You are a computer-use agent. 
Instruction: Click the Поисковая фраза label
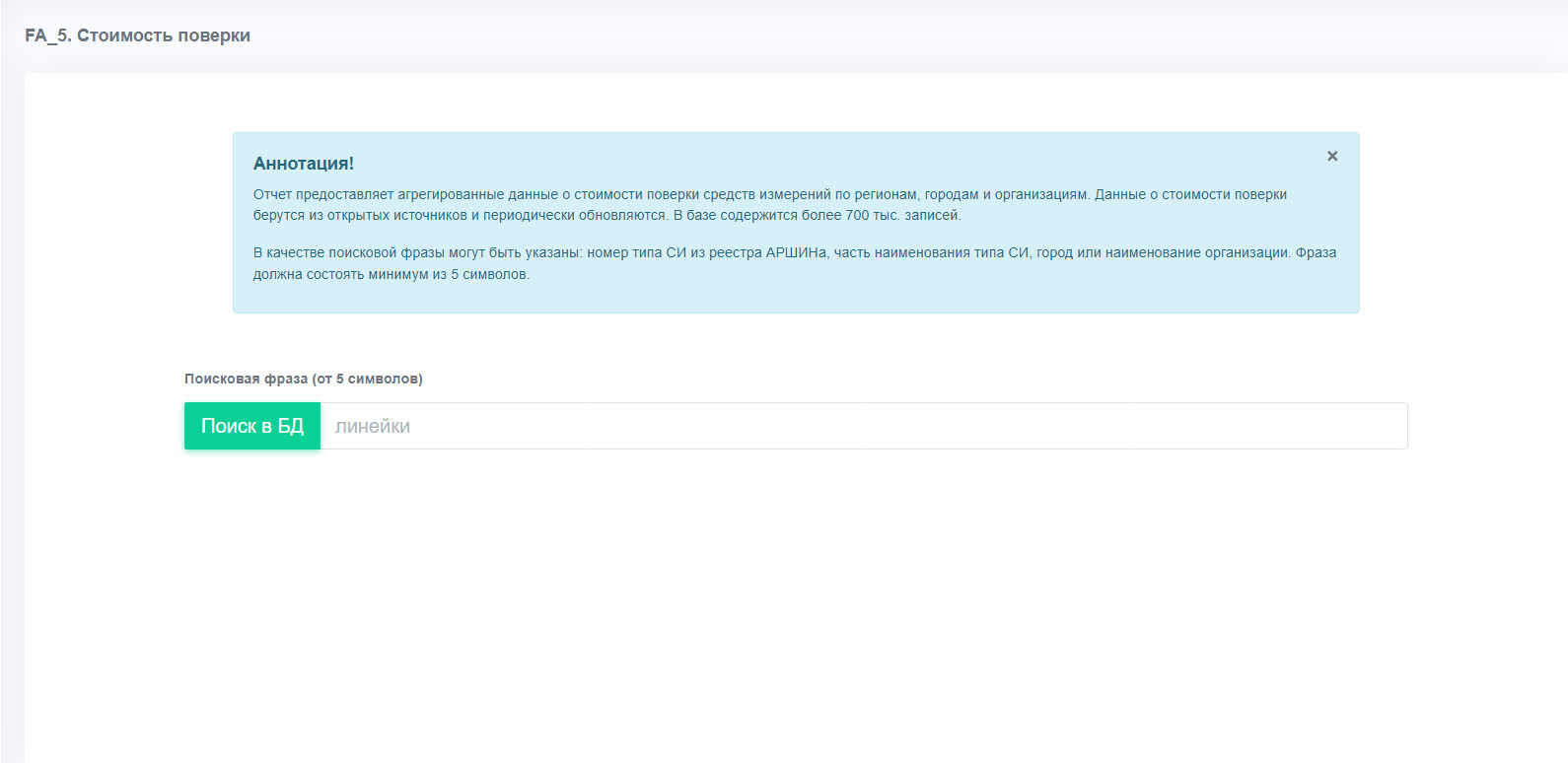(x=304, y=379)
